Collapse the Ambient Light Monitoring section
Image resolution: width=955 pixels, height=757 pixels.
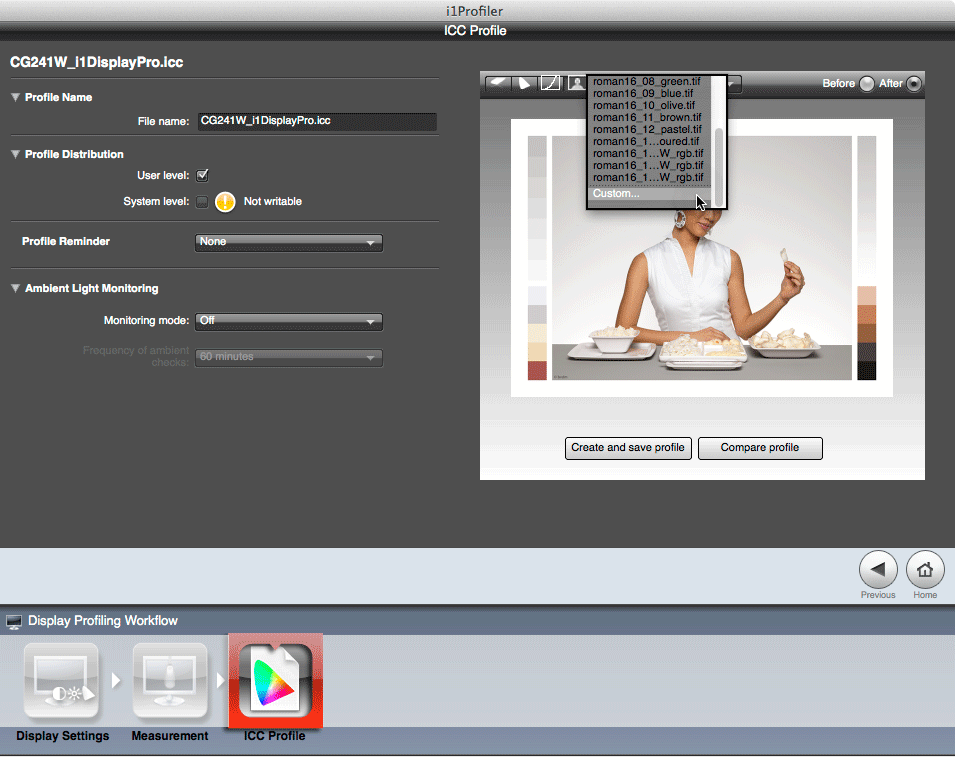(16, 289)
